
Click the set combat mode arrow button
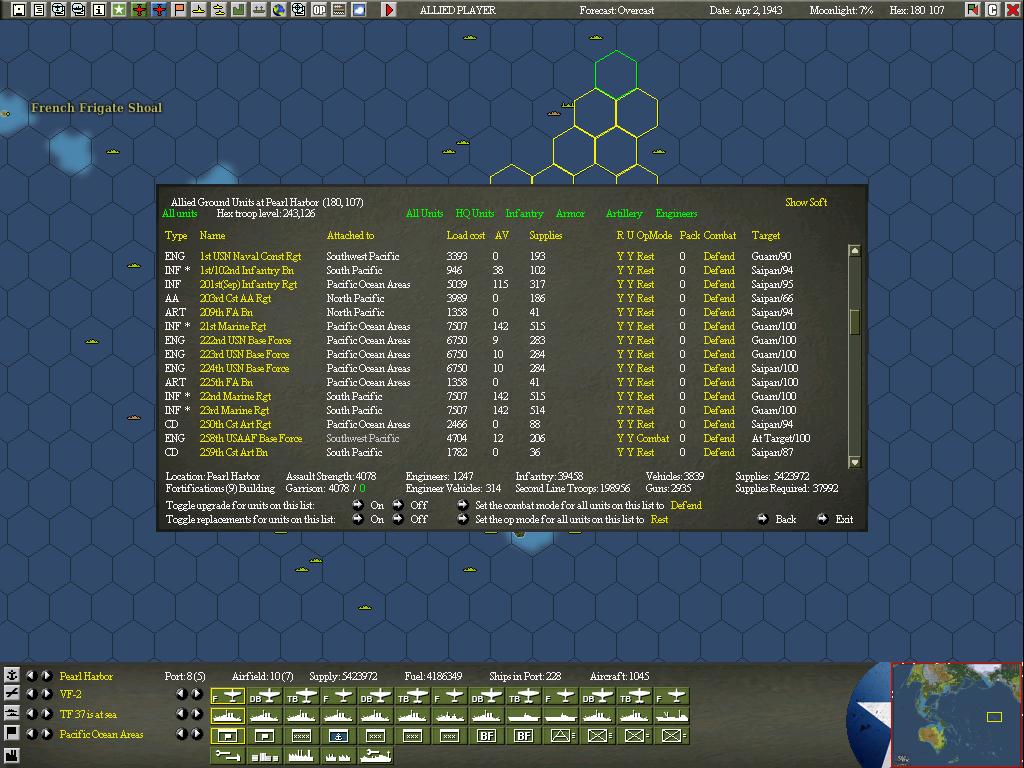(462, 505)
